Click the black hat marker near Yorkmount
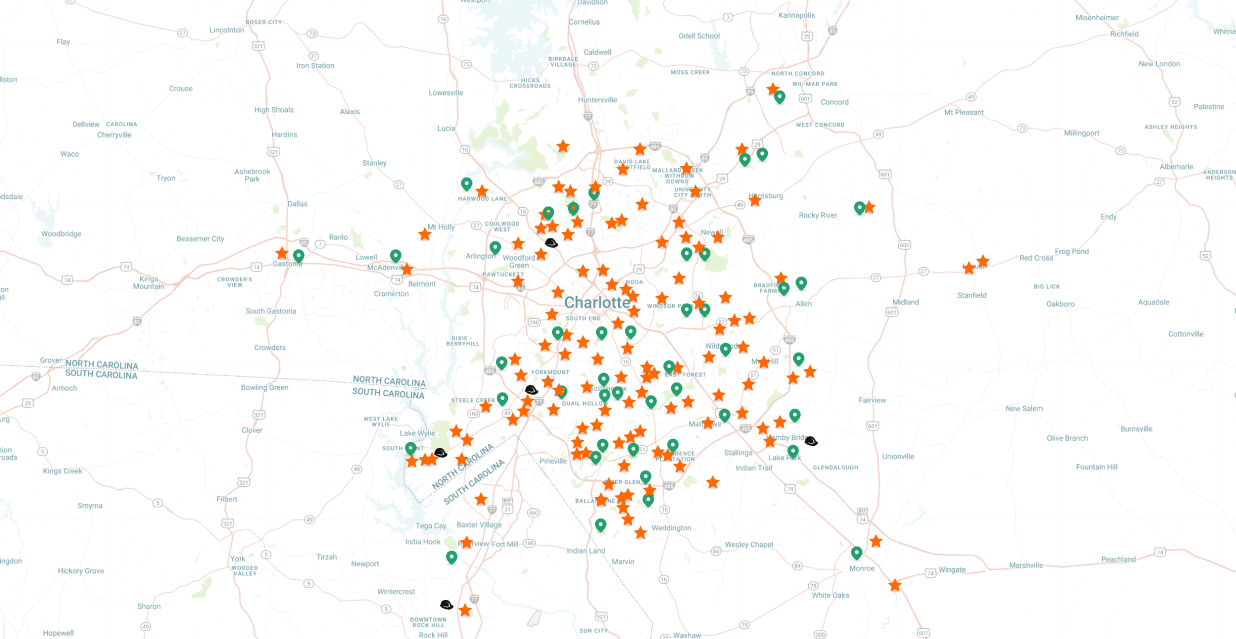This screenshot has width=1236, height=639. tap(531, 389)
